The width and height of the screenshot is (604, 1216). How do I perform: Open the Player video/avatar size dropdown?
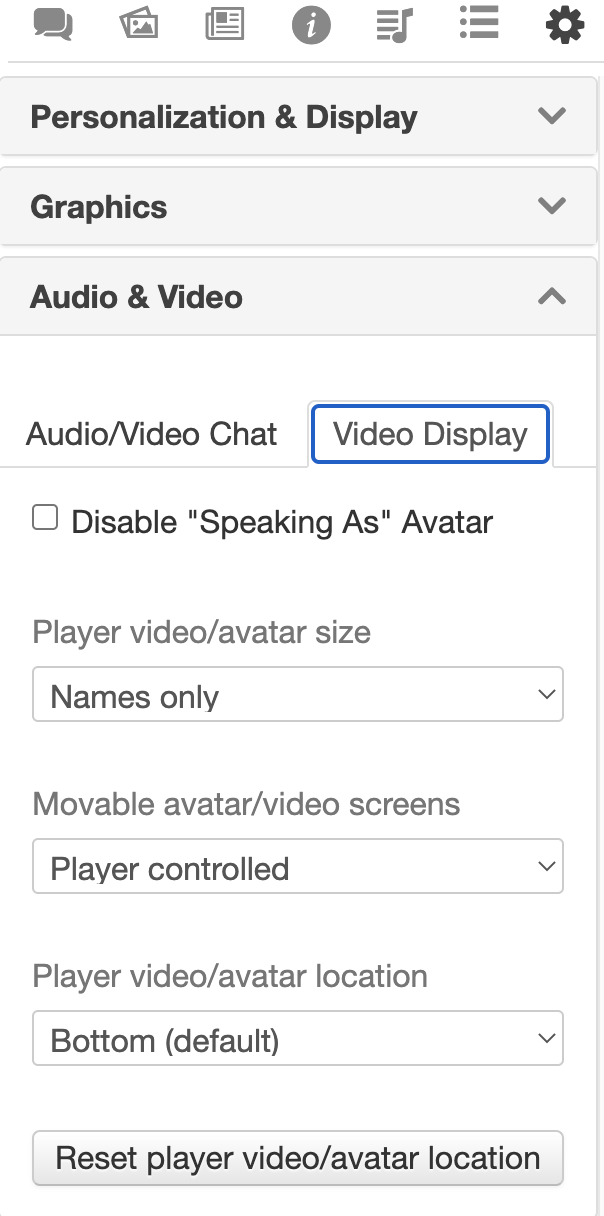point(298,695)
